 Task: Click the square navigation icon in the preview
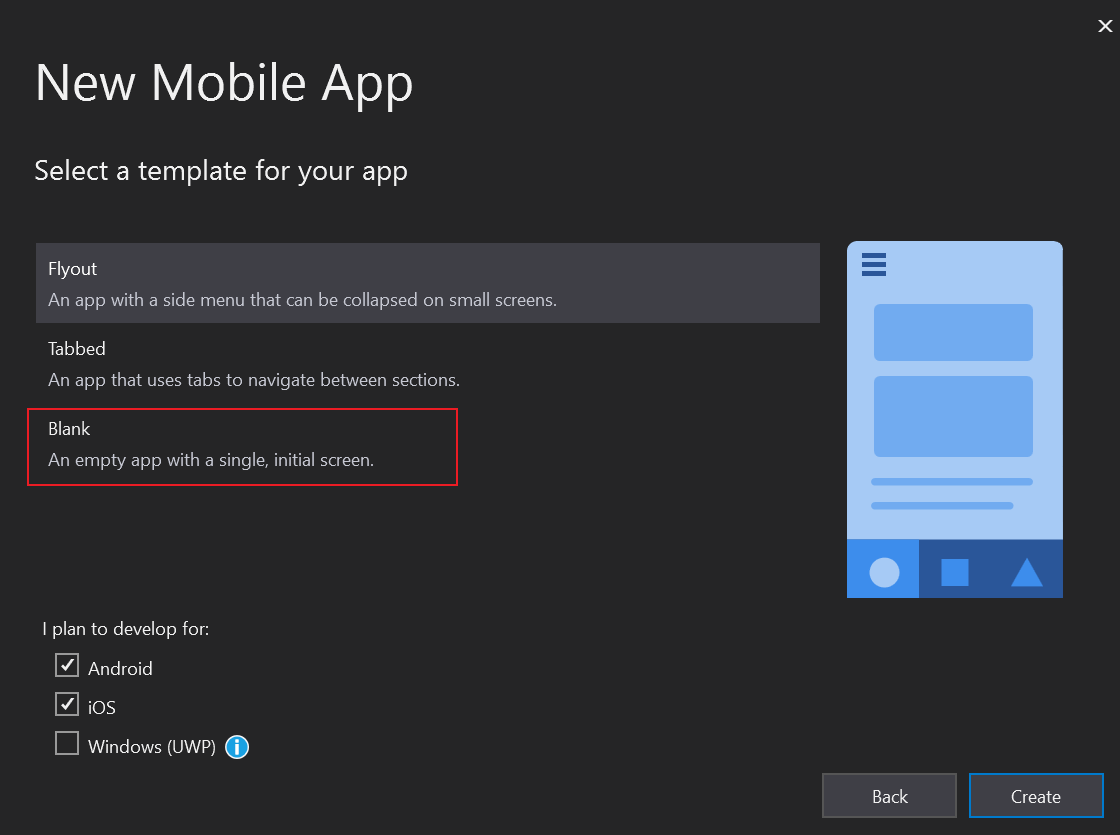(954, 571)
